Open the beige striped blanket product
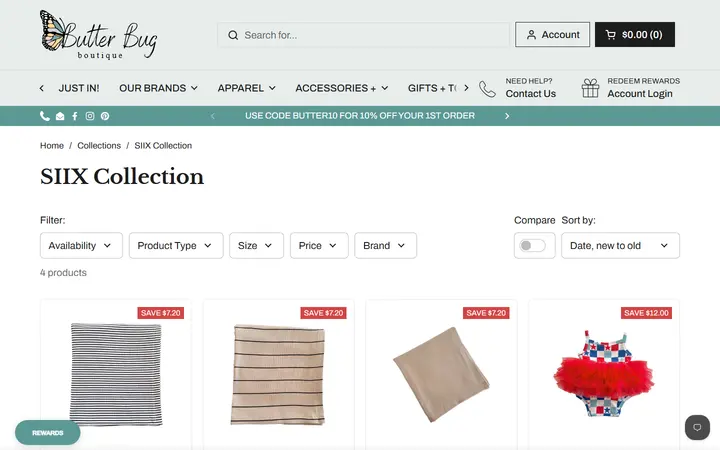This screenshot has height=450, width=720. click(278, 375)
